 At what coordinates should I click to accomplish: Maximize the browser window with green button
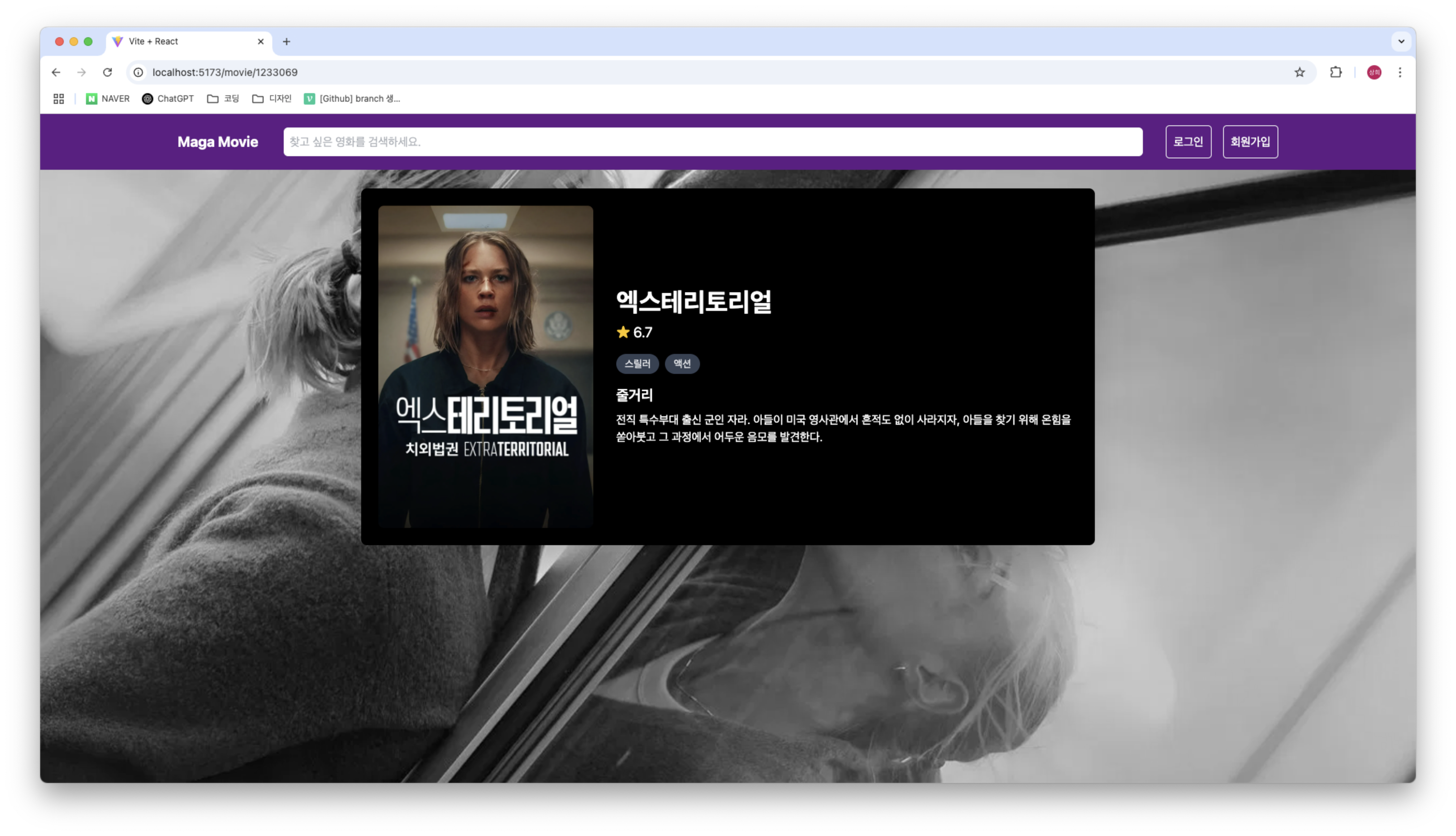[x=88, y=41]
